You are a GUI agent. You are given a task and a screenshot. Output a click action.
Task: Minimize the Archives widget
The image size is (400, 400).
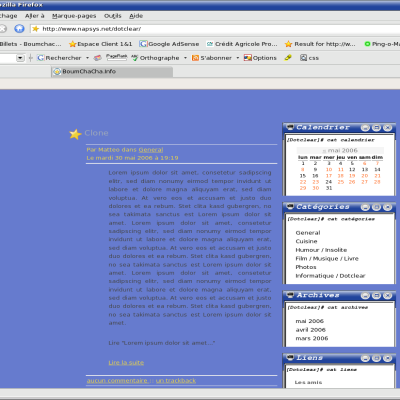tap(365, 296)
